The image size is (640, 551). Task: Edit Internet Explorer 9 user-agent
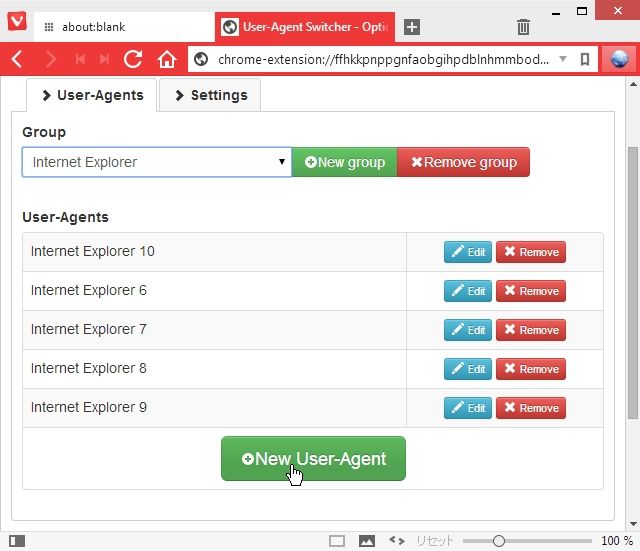coord(468,408)
